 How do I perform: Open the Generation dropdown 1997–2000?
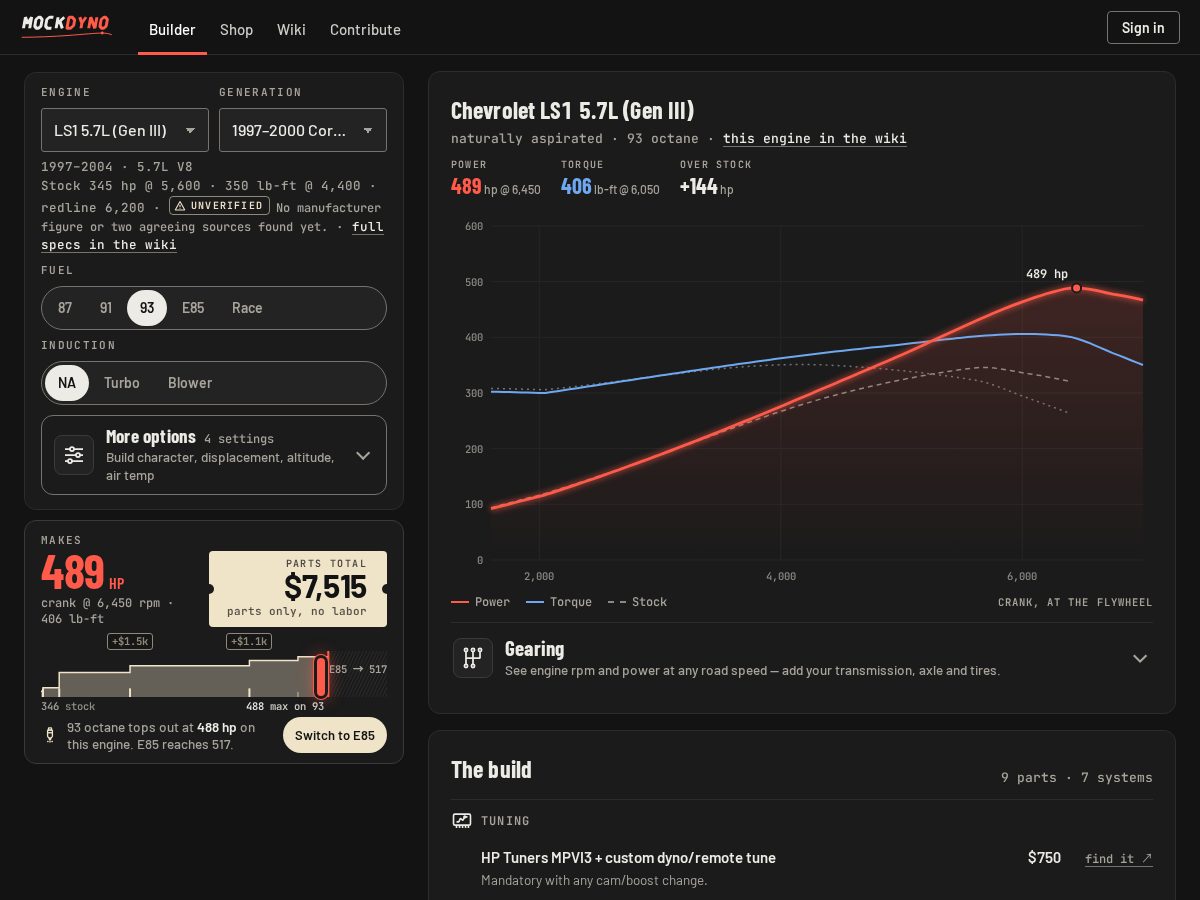(303, 130)
